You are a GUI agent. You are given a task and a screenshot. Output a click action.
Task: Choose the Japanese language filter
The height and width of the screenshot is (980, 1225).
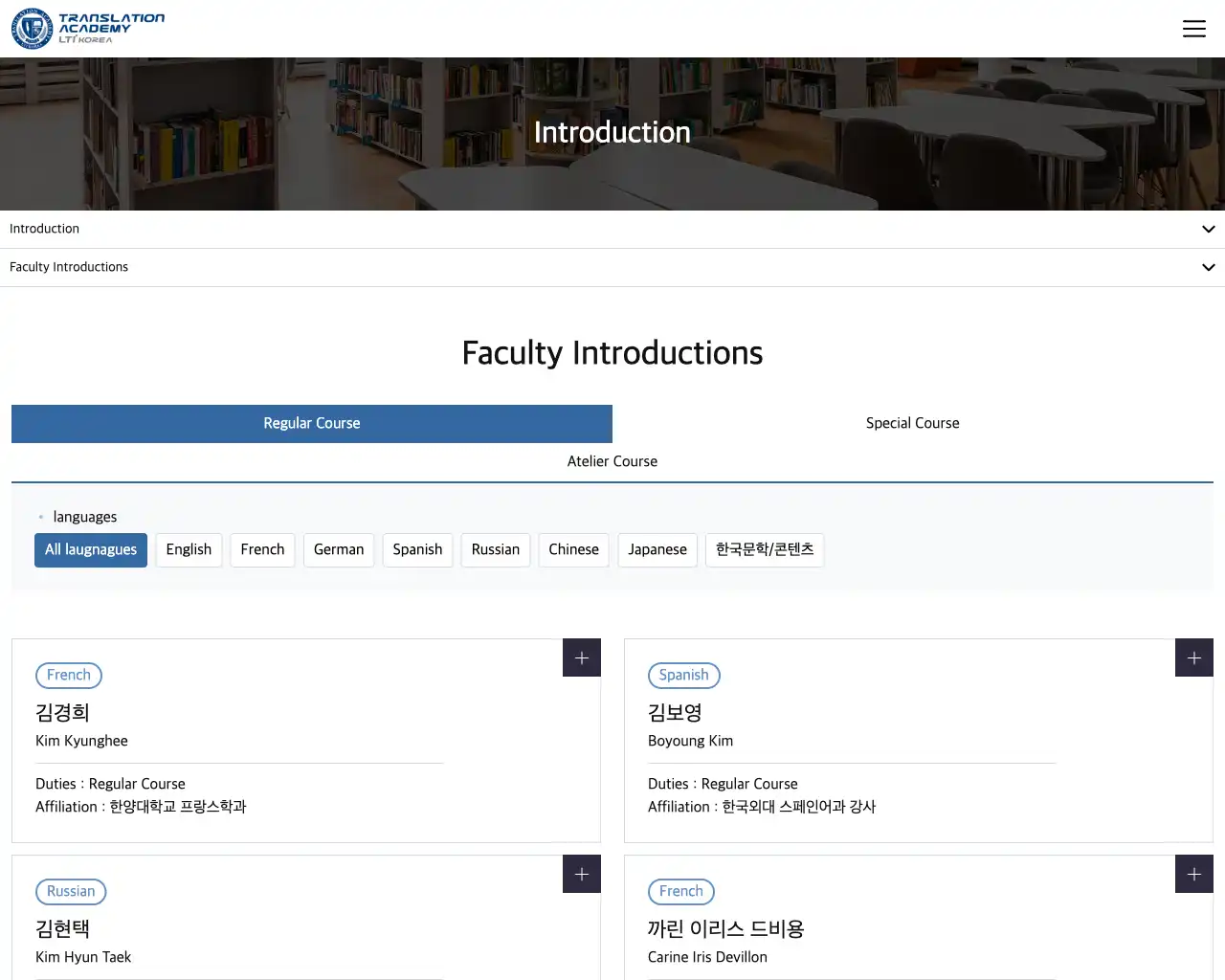coord(657,550)
